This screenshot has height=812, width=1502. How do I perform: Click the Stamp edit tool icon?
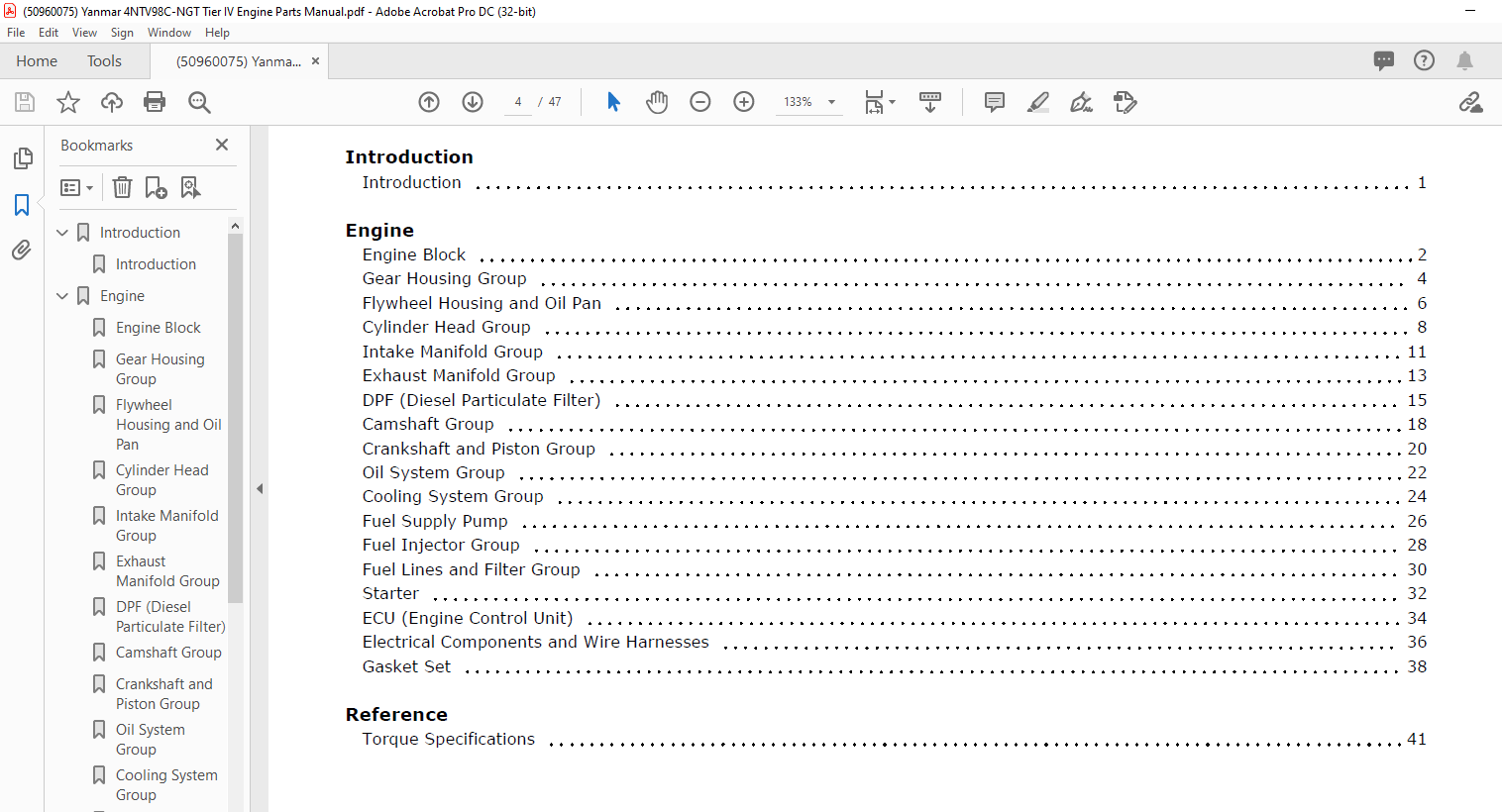point(1126,102)
